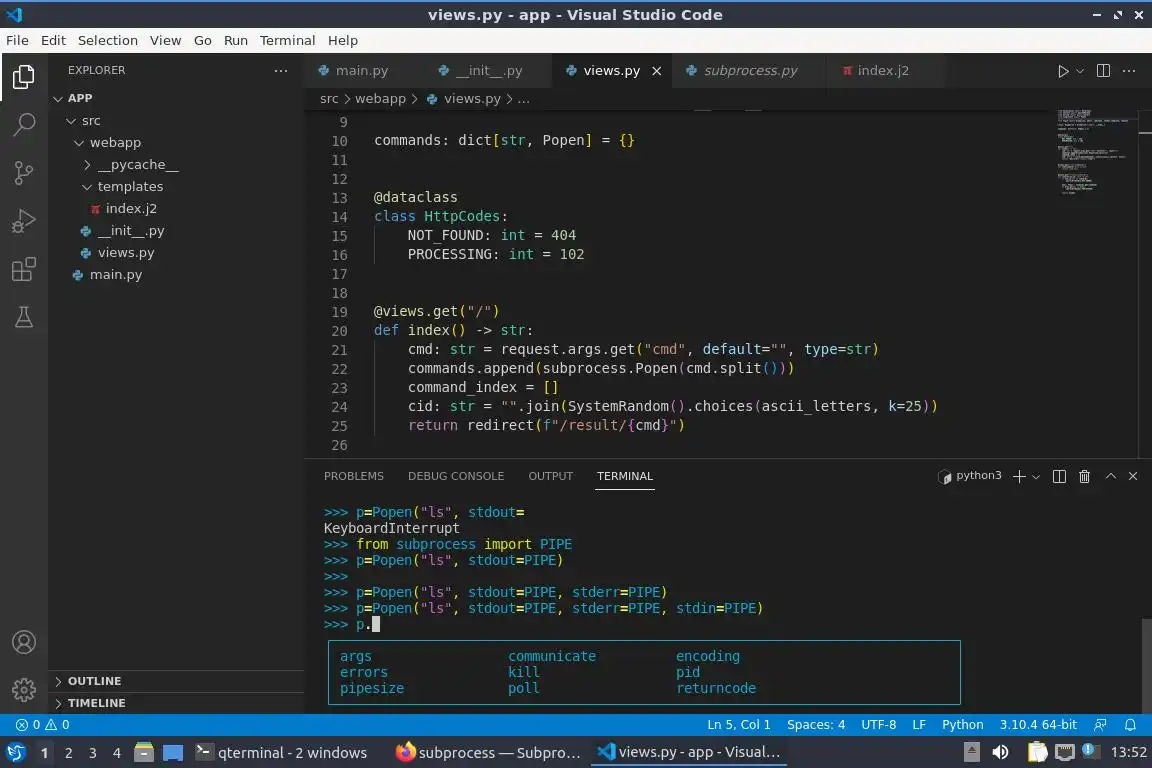Screen dimensions: 1152x768
Task: Open the Search view in activity bar
Action: 24,124
